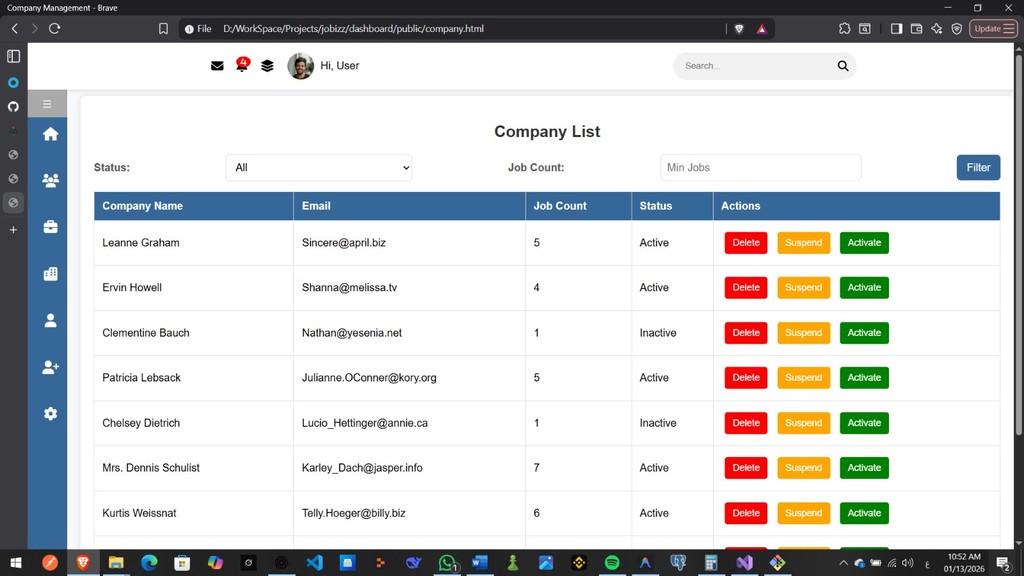The height and width of the screenshot is (576, 1024).
Task: Check the notification bell with red badge
Action: pos(242,66)
